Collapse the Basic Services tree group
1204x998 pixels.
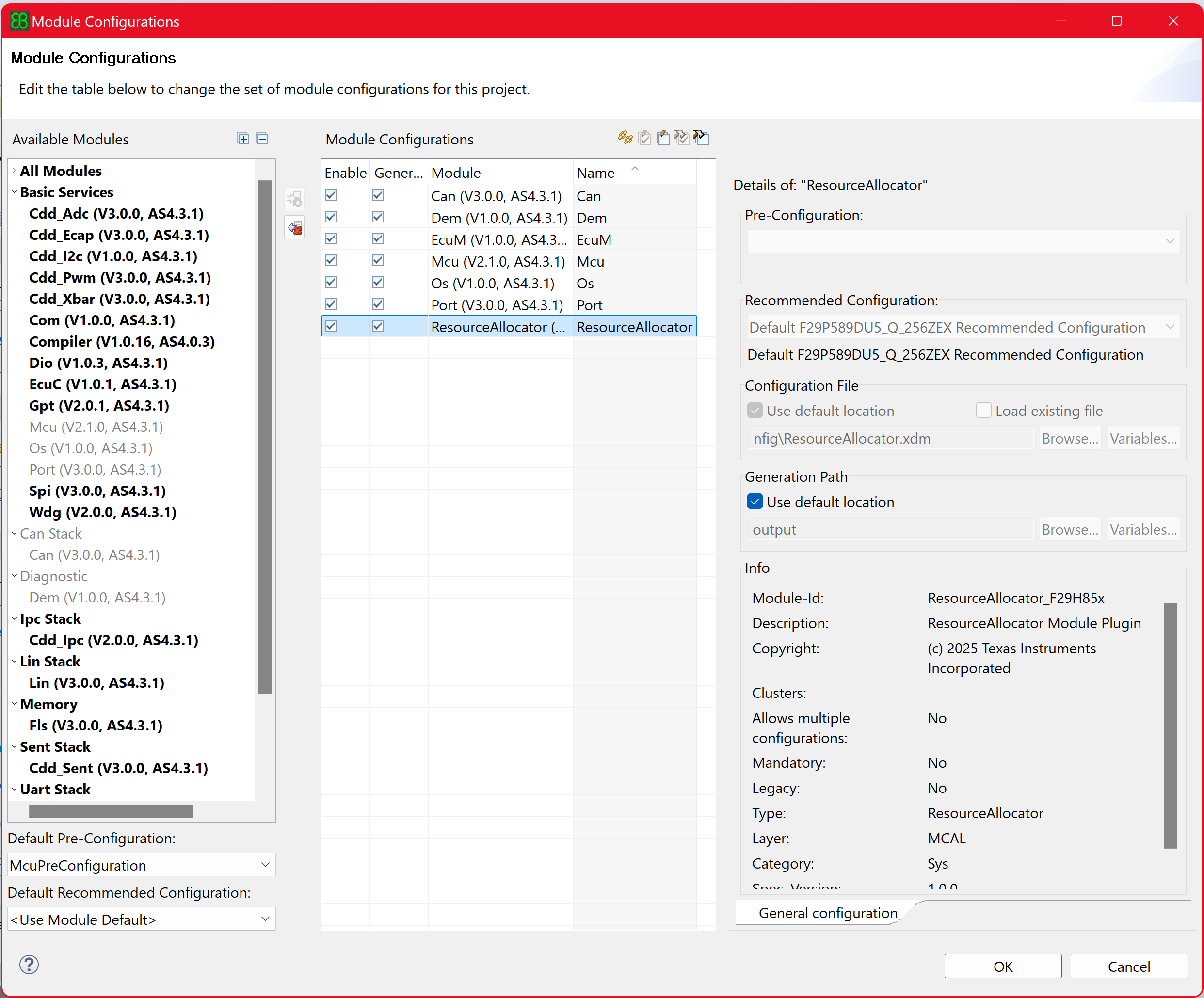point(15,192)
